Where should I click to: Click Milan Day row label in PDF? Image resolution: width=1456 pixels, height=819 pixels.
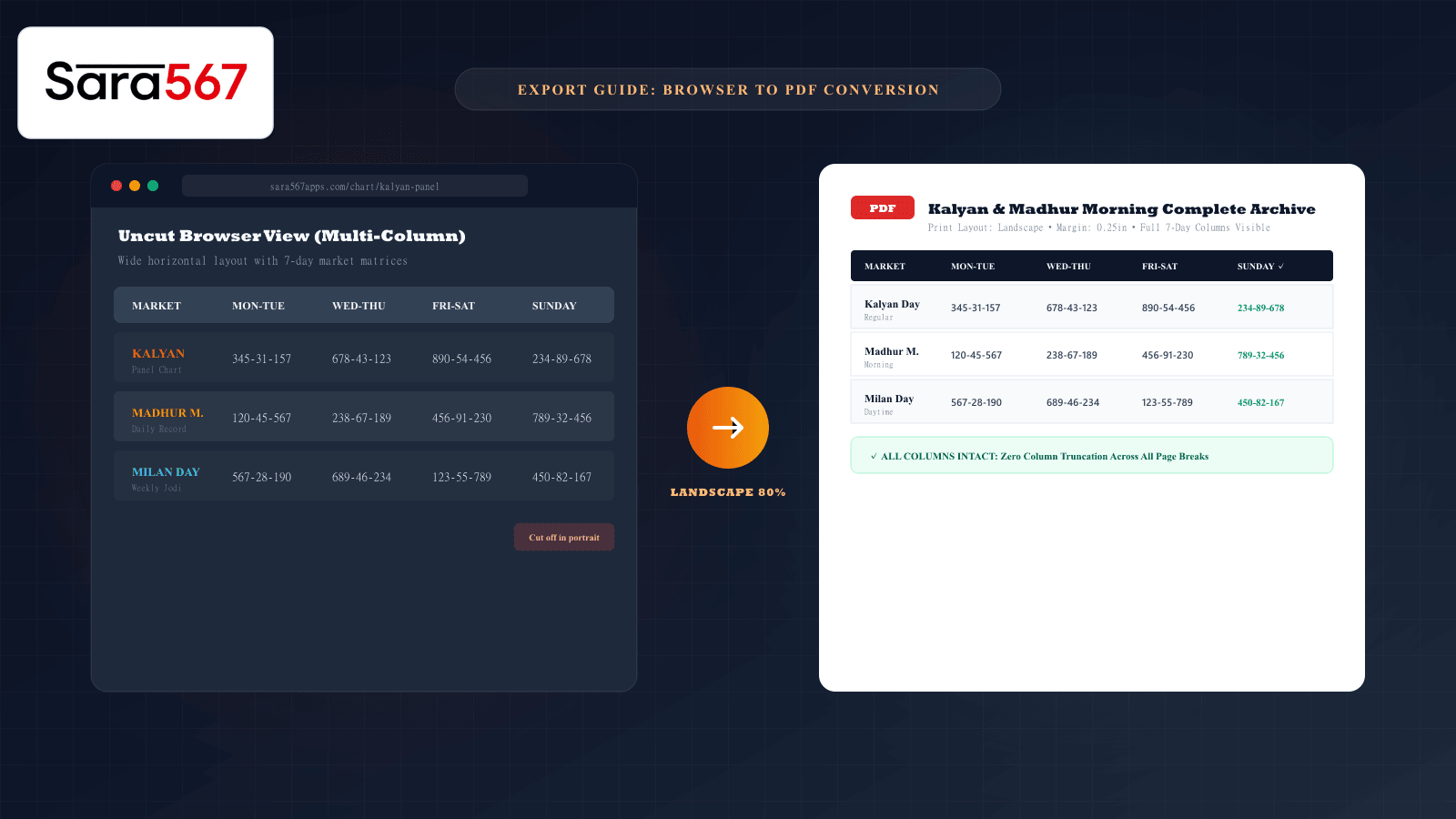889,399
